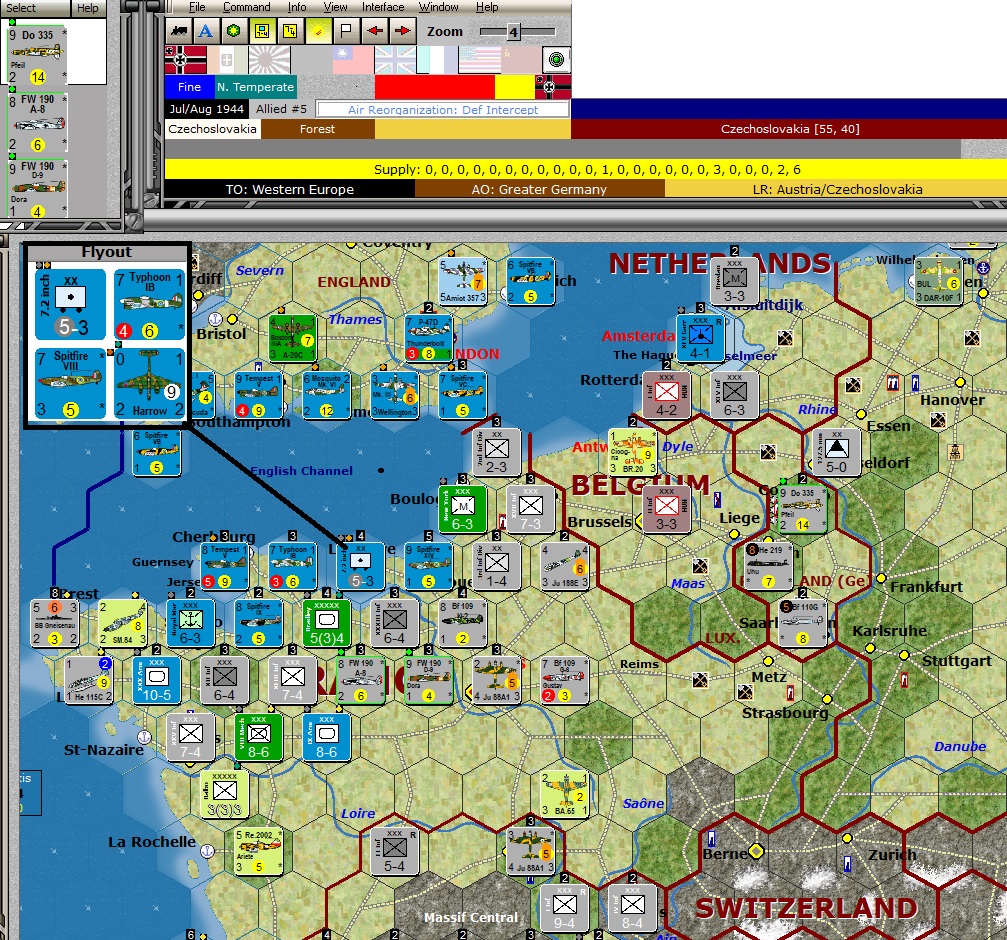This screenshot has width=1007, height=940.
Task: Click the green hexagon toolbar icon
Action: [x=234, y=31]
